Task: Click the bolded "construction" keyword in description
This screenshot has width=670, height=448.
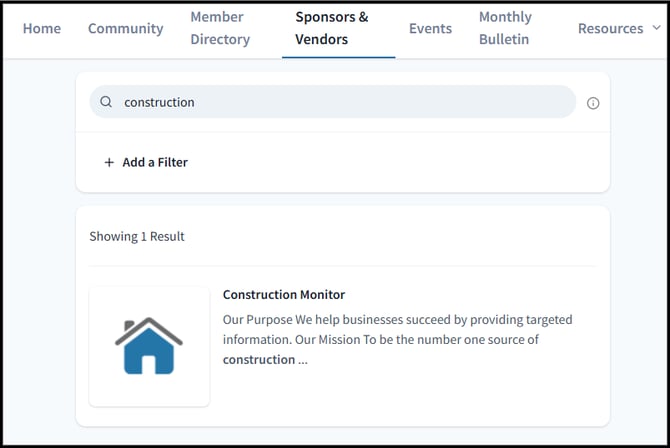Action: (258, 360)
